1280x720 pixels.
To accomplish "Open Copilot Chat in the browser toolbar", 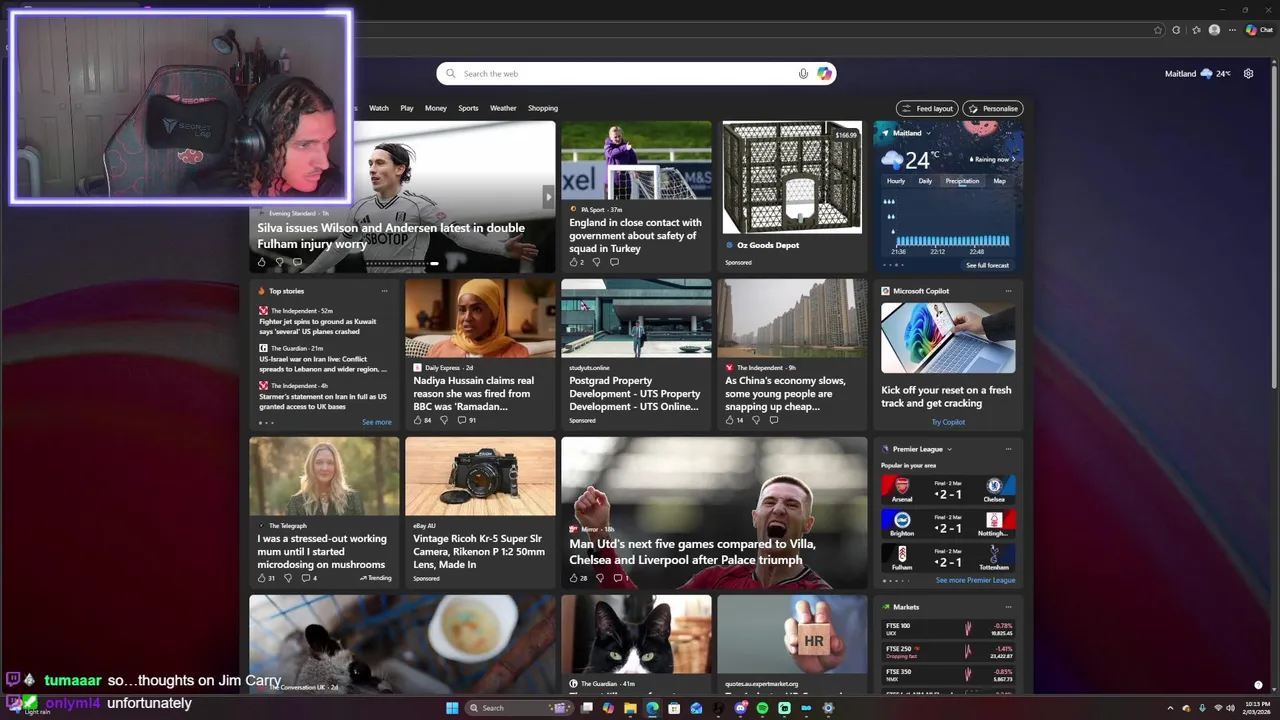I will (x=1259, y=30).
